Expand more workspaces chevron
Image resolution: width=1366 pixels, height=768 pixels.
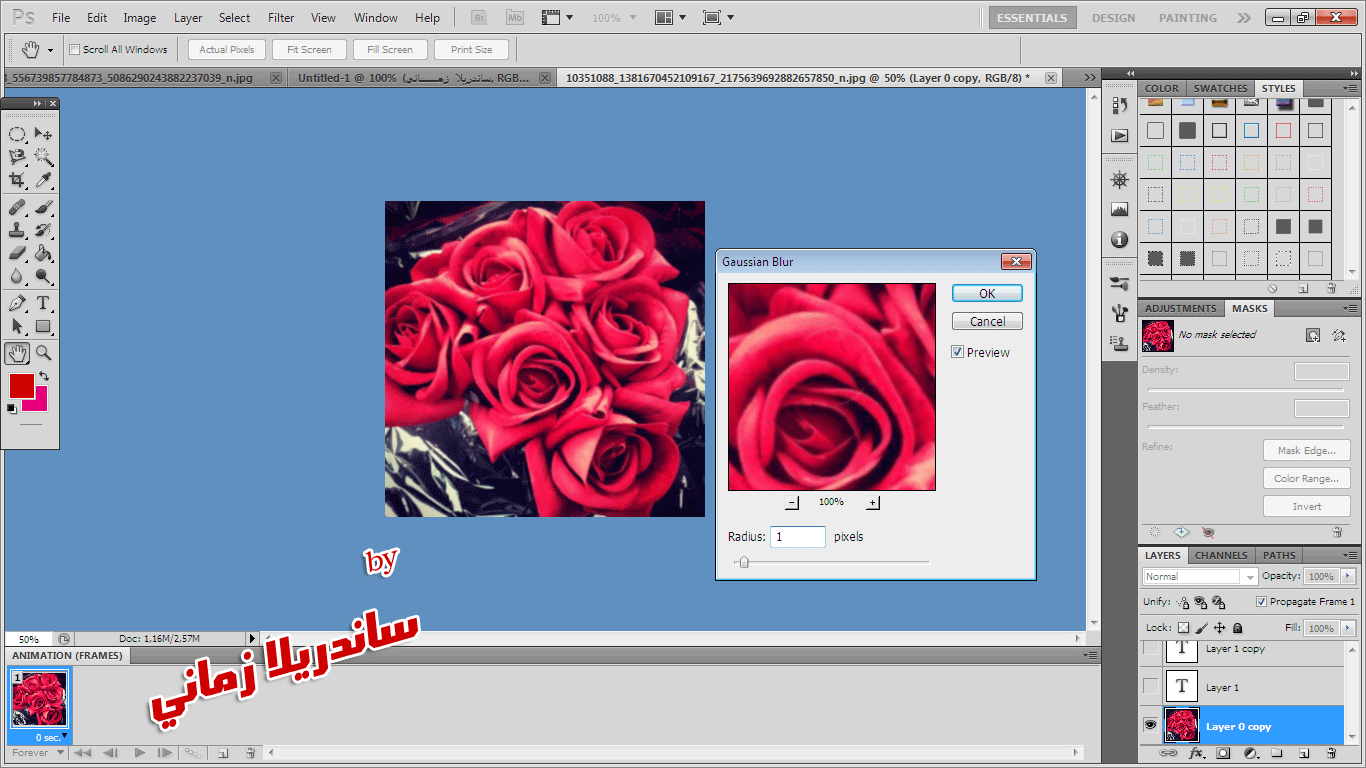click(1243, 18)
